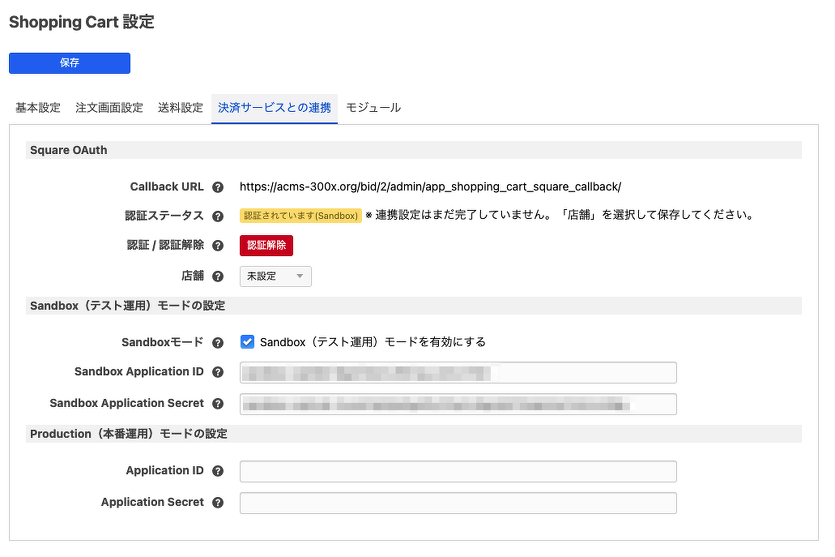
Task: Open help for Sandbox Application ID
Action: (218, 372)
